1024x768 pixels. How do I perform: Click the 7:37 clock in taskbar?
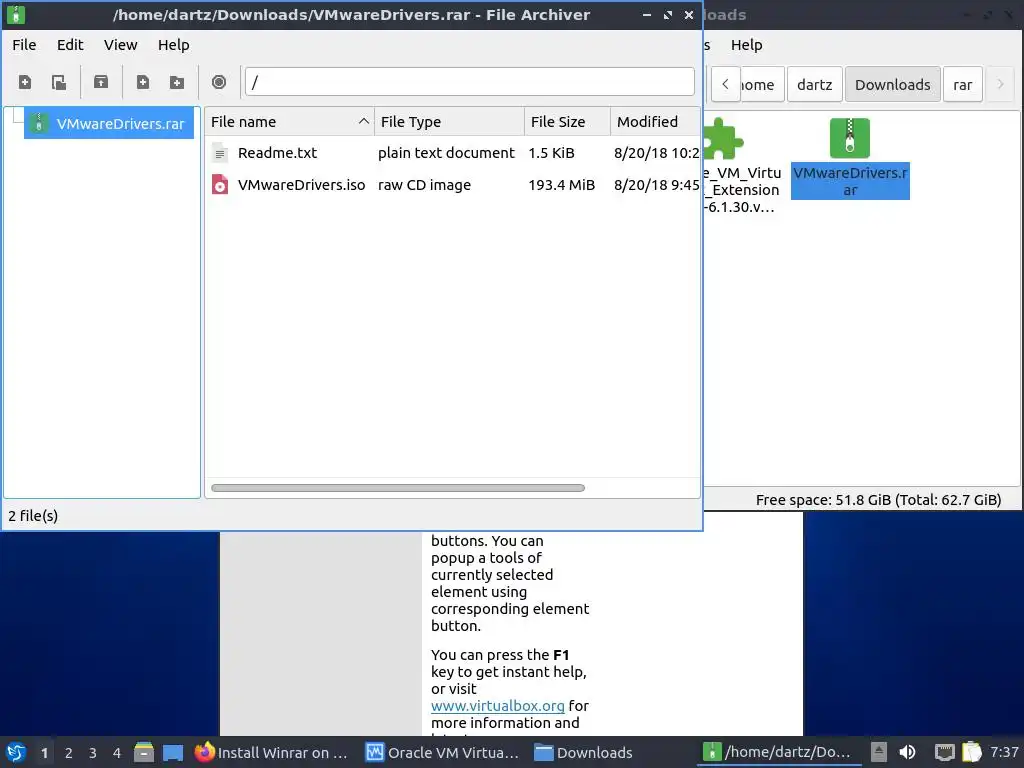click(1004, 752)
